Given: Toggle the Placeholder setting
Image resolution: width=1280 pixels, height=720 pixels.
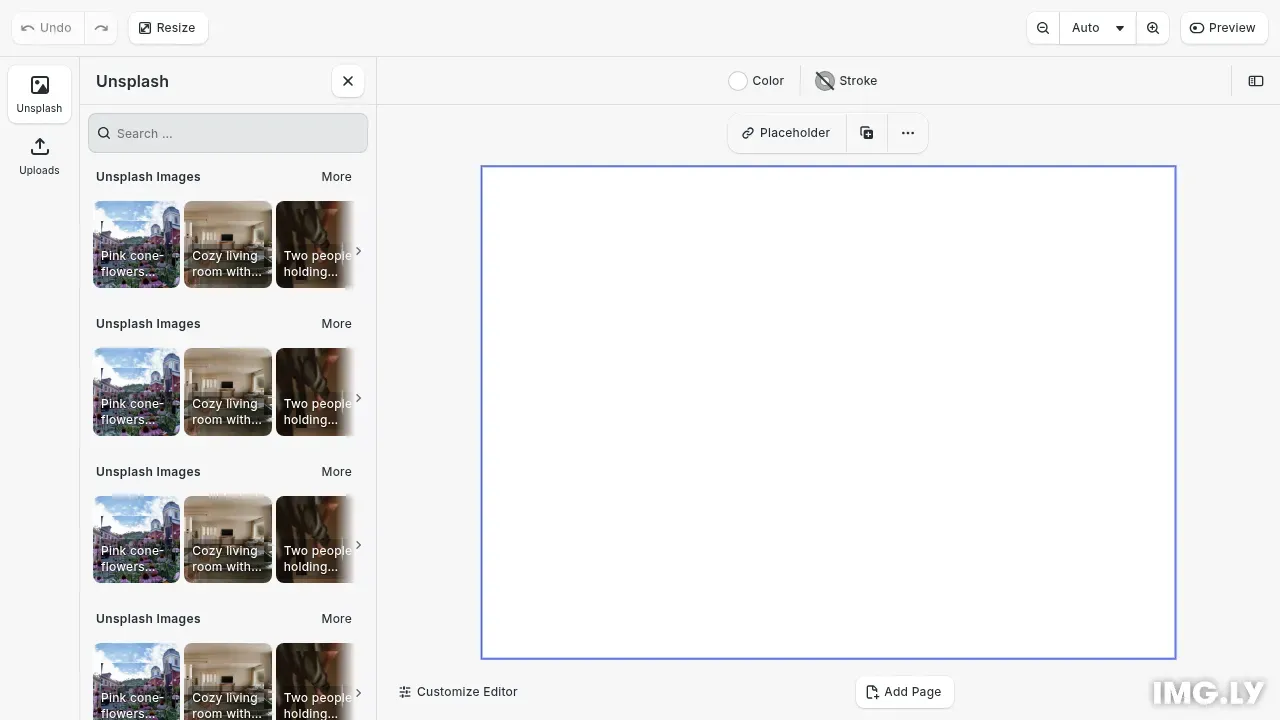Looking at the screenshot, I should click(x=785, y=132).
